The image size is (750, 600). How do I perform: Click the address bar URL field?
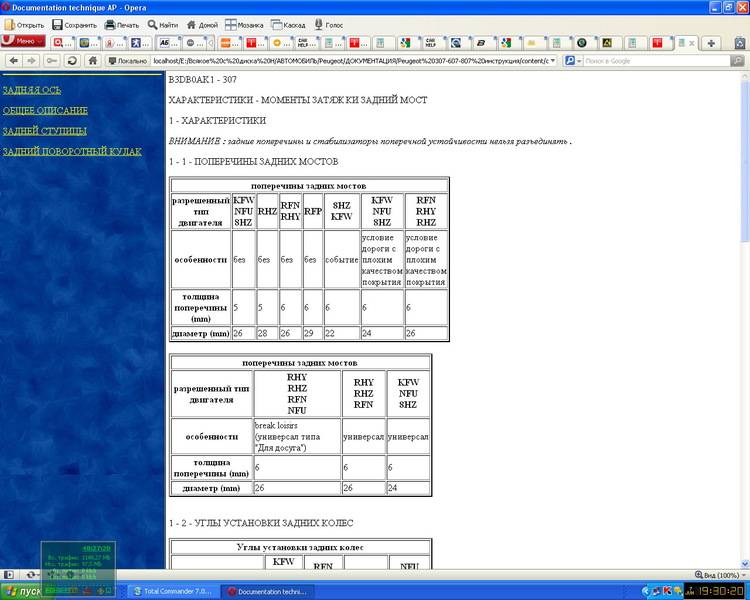click(350, 61)
